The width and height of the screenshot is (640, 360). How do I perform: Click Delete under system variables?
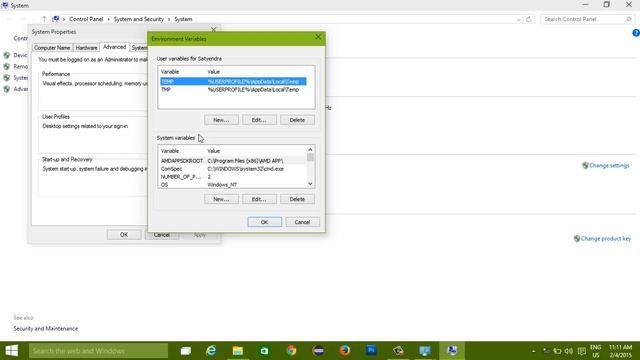pos(297,199)
